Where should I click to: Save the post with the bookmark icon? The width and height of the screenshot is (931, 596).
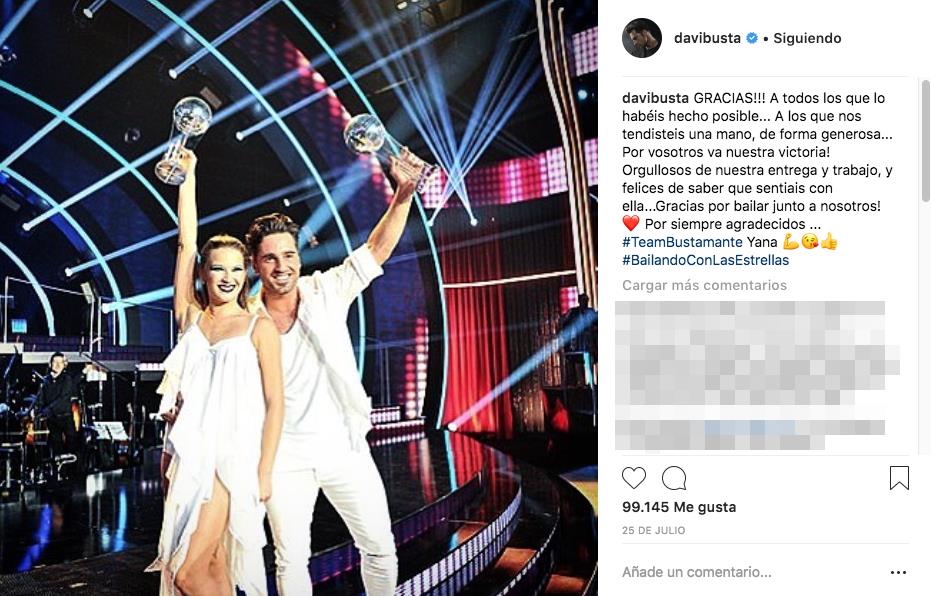tap(899, 478)
